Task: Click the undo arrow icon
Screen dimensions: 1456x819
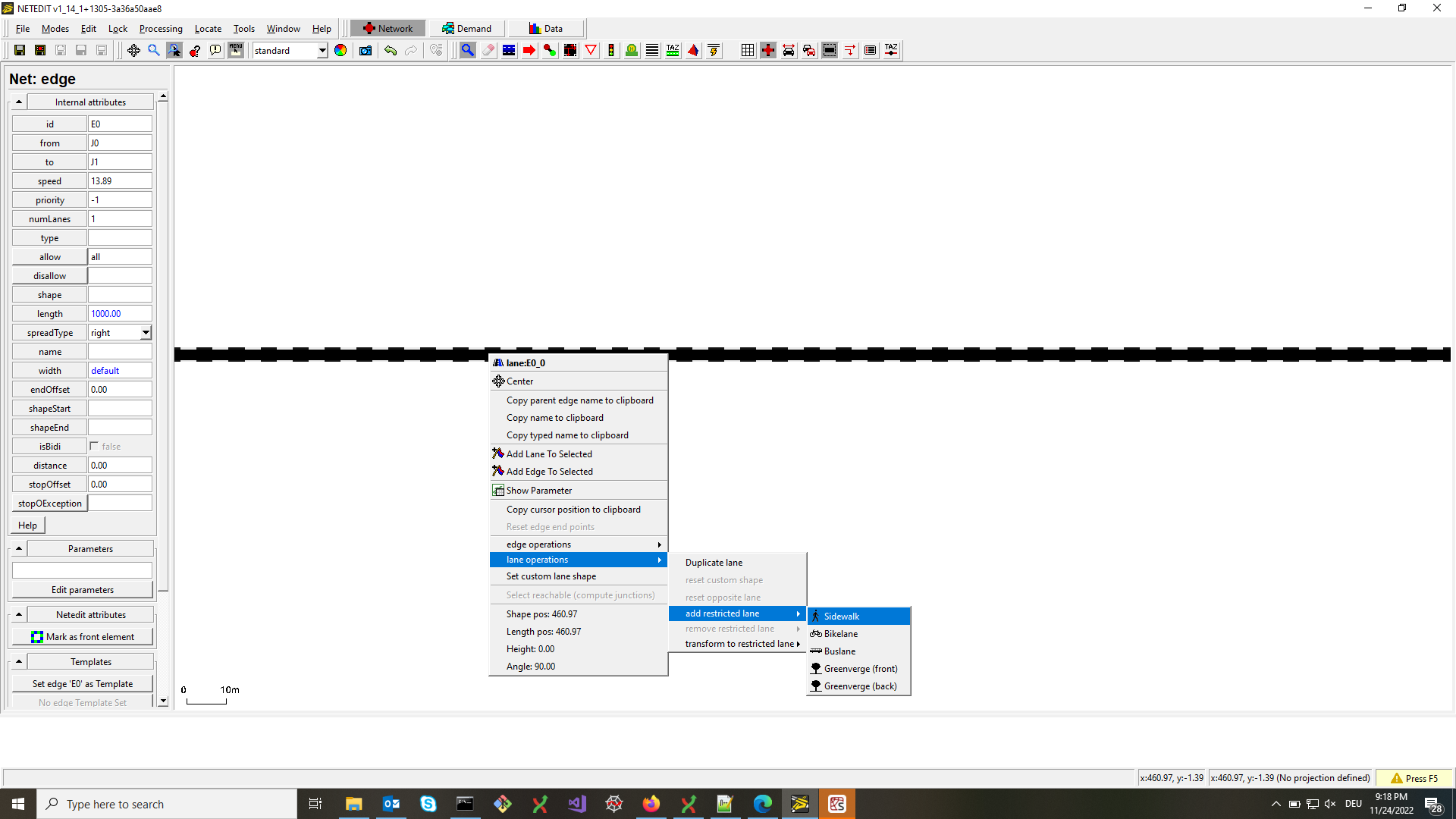Action: pos(391,50)
